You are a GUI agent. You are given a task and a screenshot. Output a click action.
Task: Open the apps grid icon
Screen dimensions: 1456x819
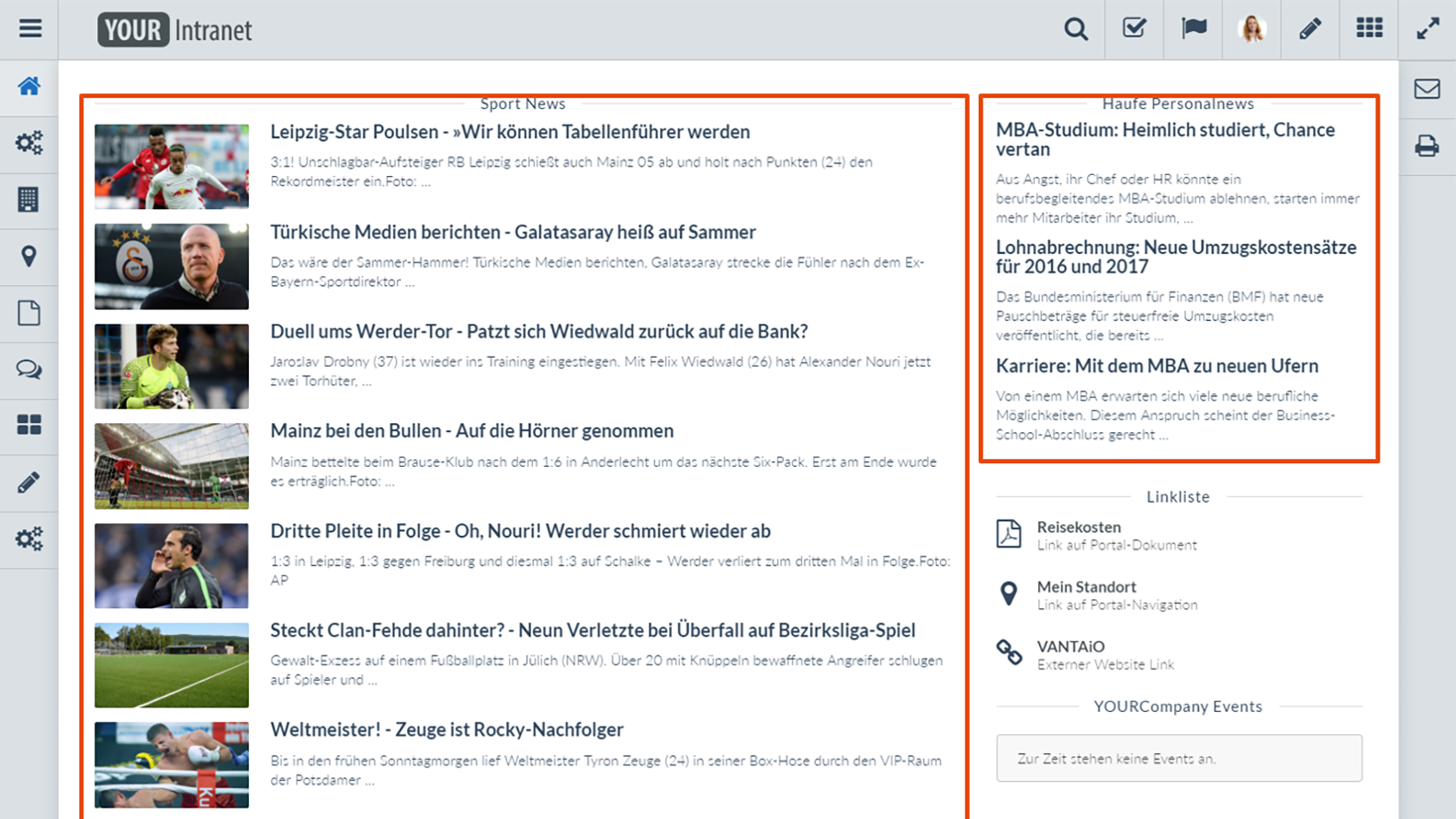(1370, 29)
